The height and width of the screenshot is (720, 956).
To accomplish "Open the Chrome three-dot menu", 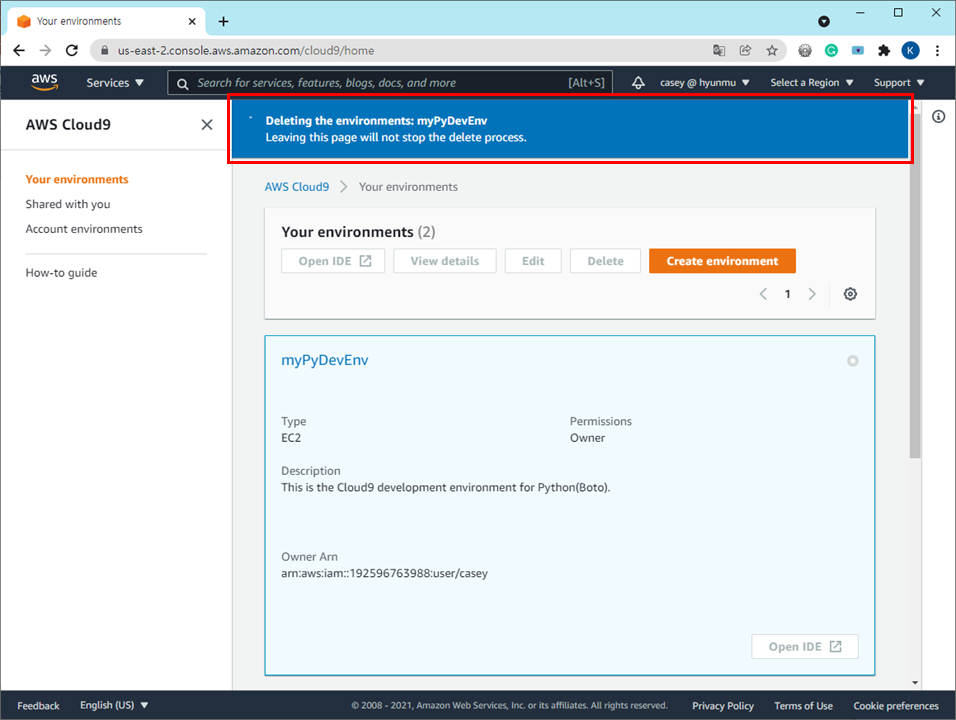I will (x=937, y=51).
